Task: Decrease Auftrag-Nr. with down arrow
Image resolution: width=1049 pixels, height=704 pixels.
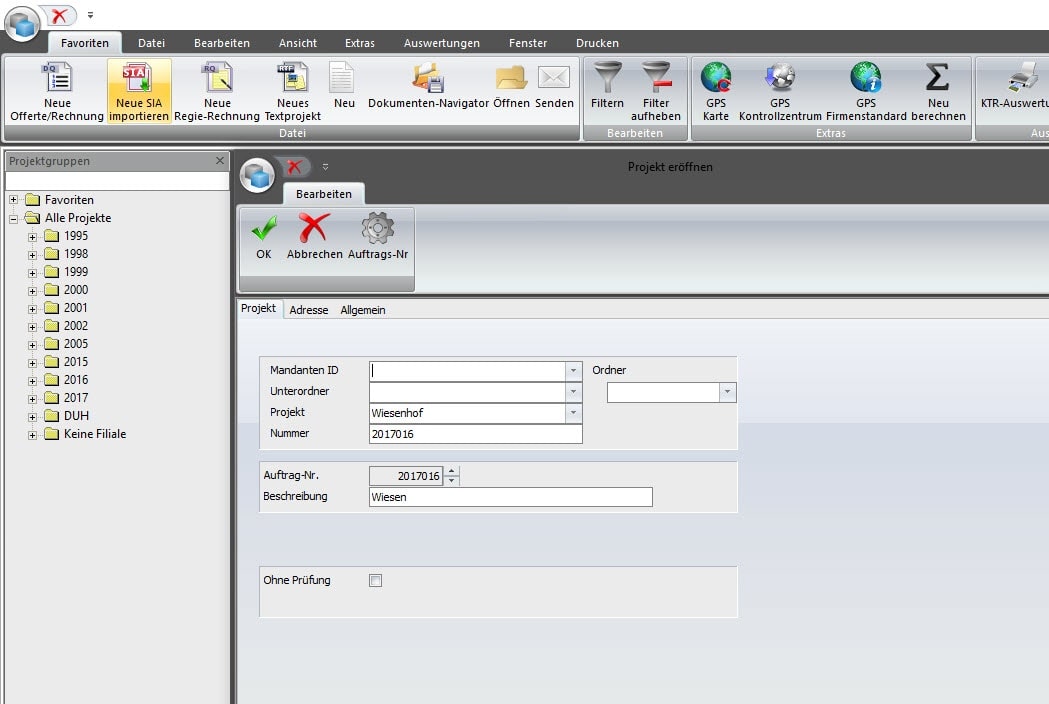Action: (x=452, y=480)
